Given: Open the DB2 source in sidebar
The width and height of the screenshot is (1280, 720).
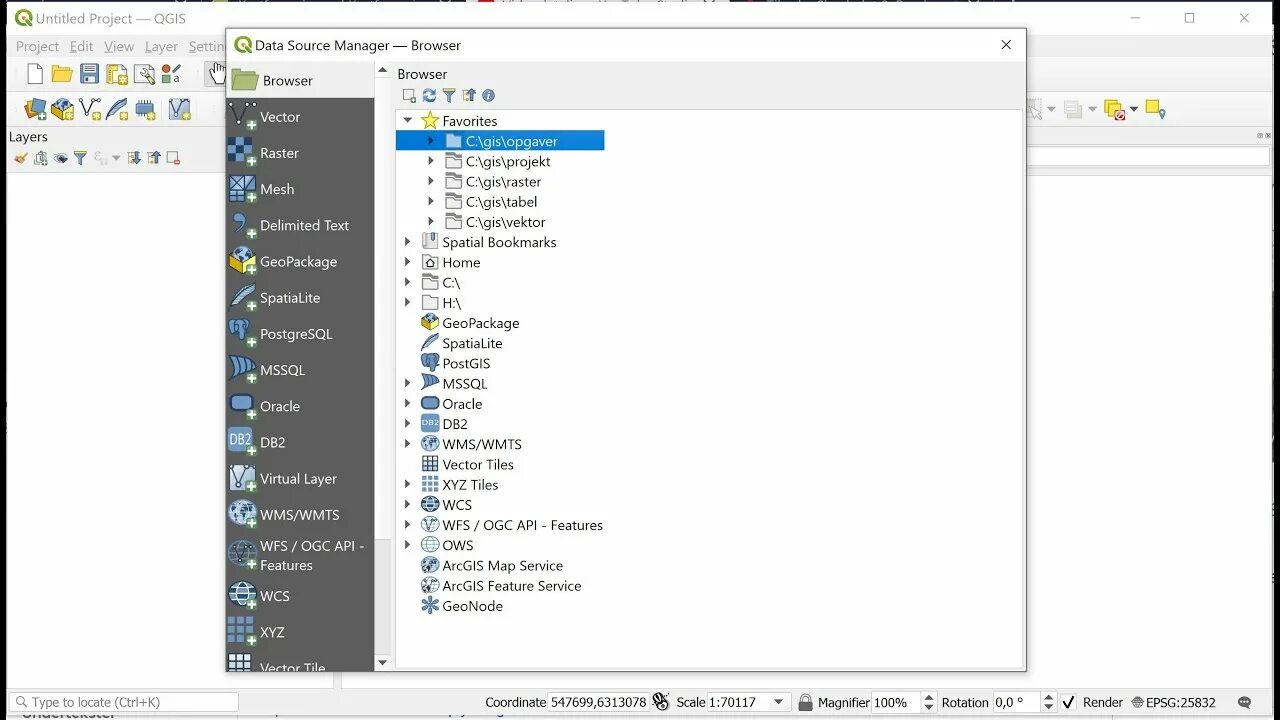Looking at the screenshot, I should pyautogui.click(x=300, y=442).
